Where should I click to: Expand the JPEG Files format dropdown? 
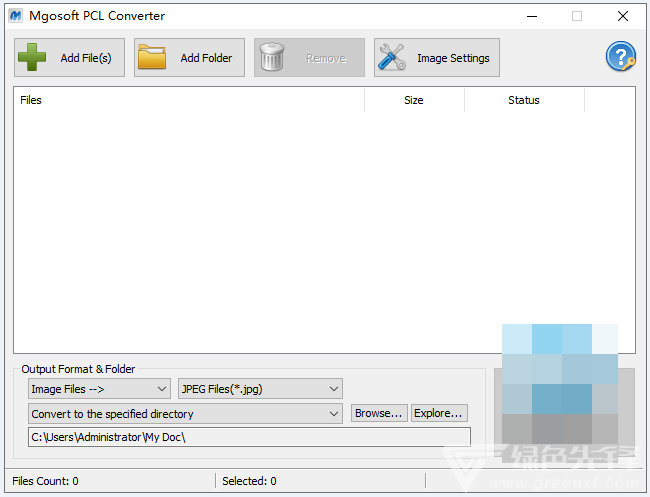coord(260,389)
